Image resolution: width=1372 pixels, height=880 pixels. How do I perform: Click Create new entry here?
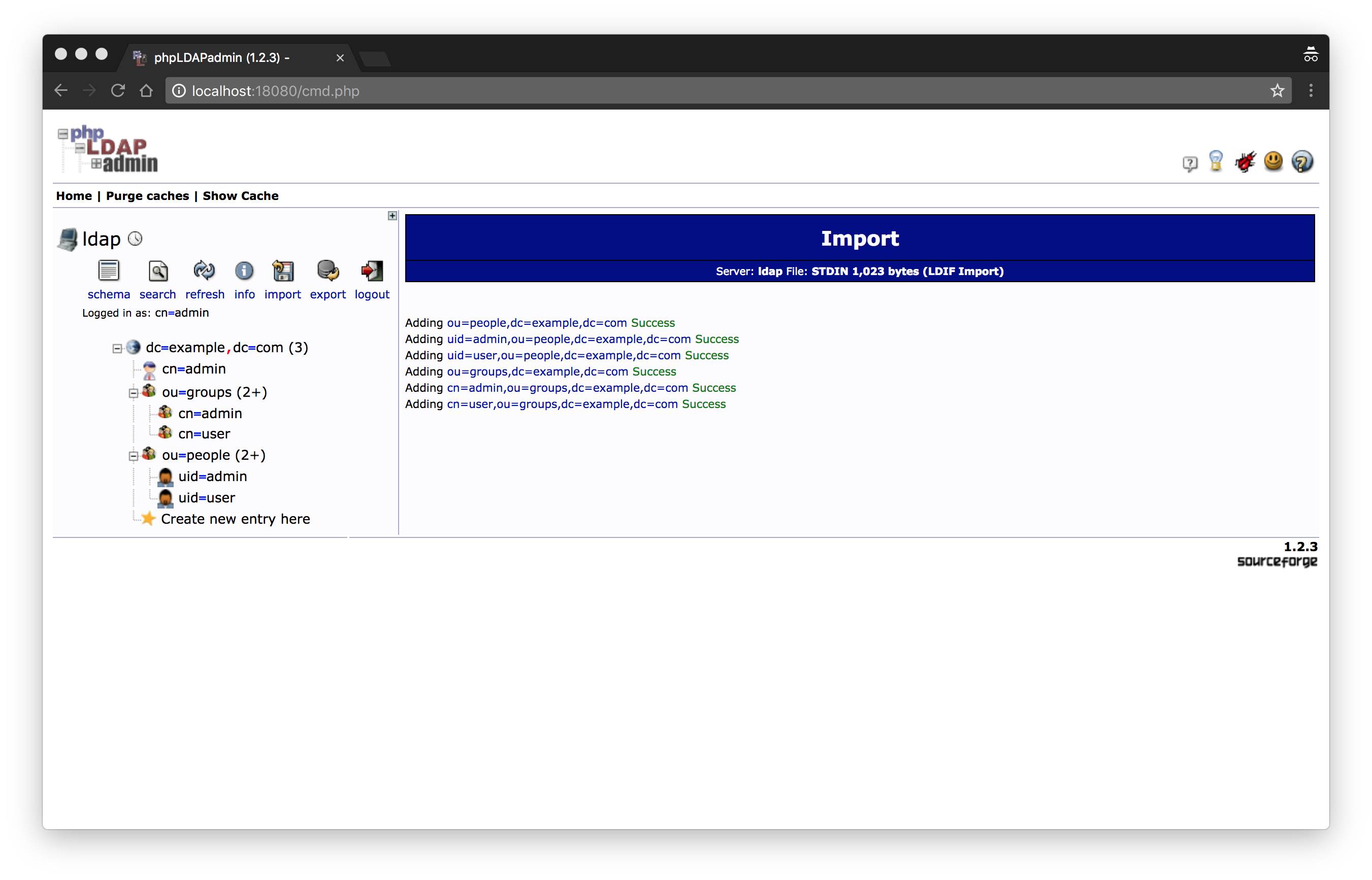click(236, 519)
